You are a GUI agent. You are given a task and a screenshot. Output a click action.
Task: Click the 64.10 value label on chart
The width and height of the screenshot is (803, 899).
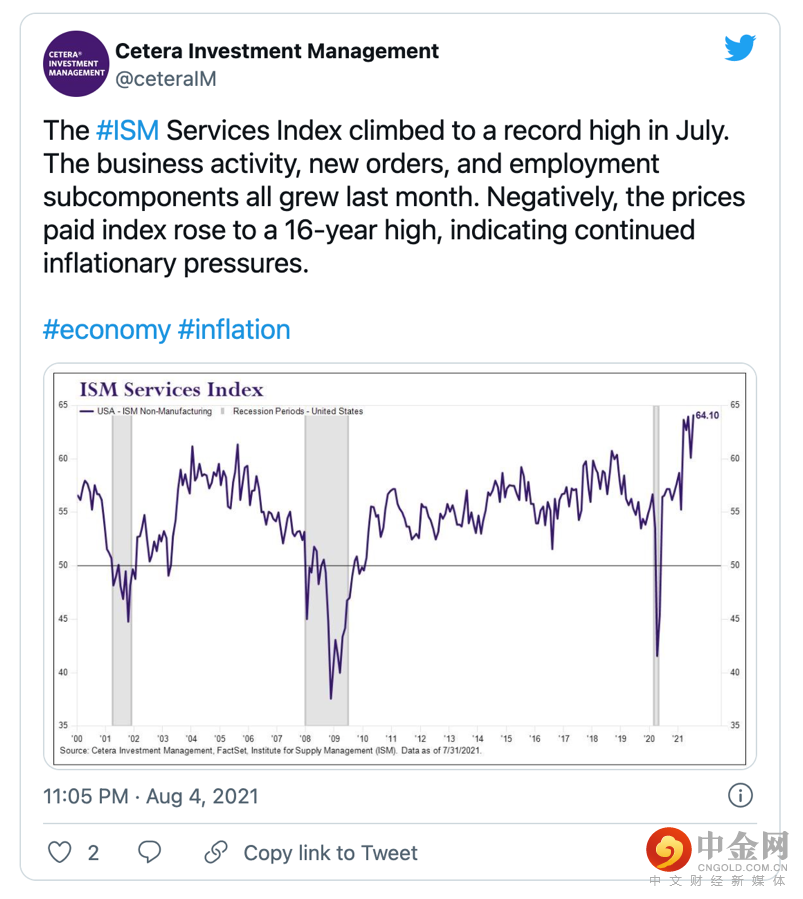708,415
